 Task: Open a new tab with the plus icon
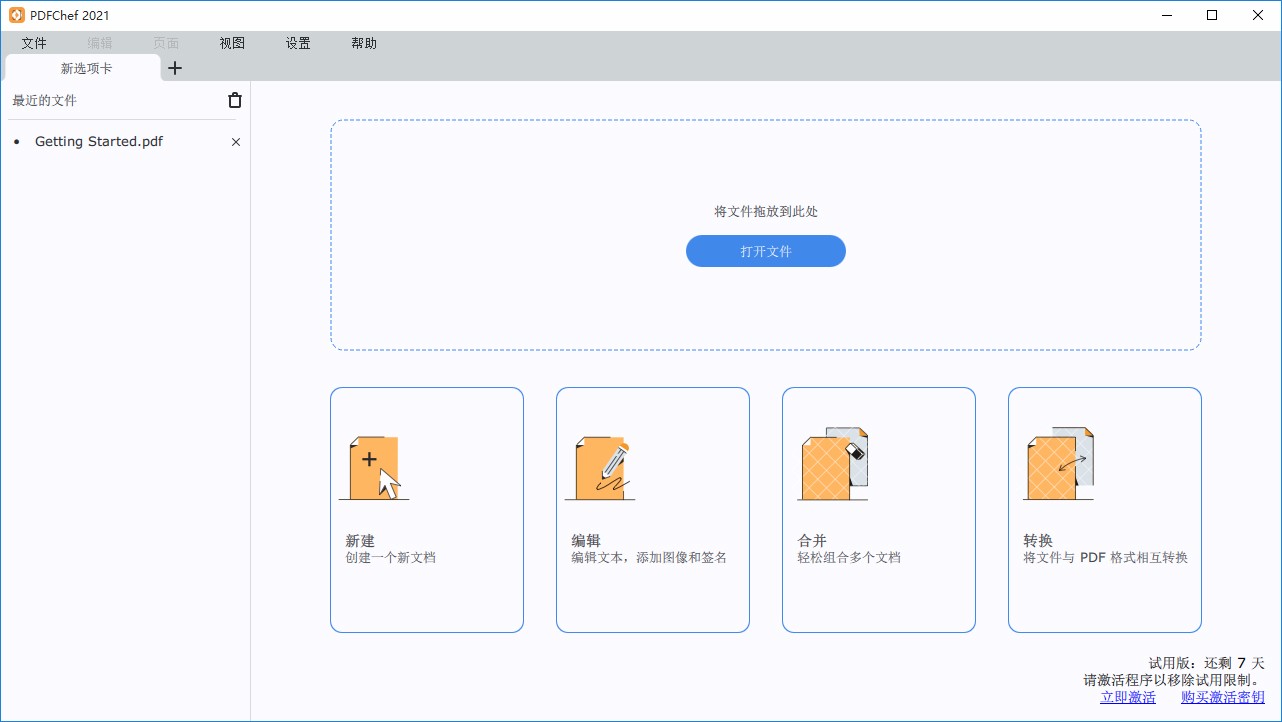pyautogui.click(x=175, y=68)
